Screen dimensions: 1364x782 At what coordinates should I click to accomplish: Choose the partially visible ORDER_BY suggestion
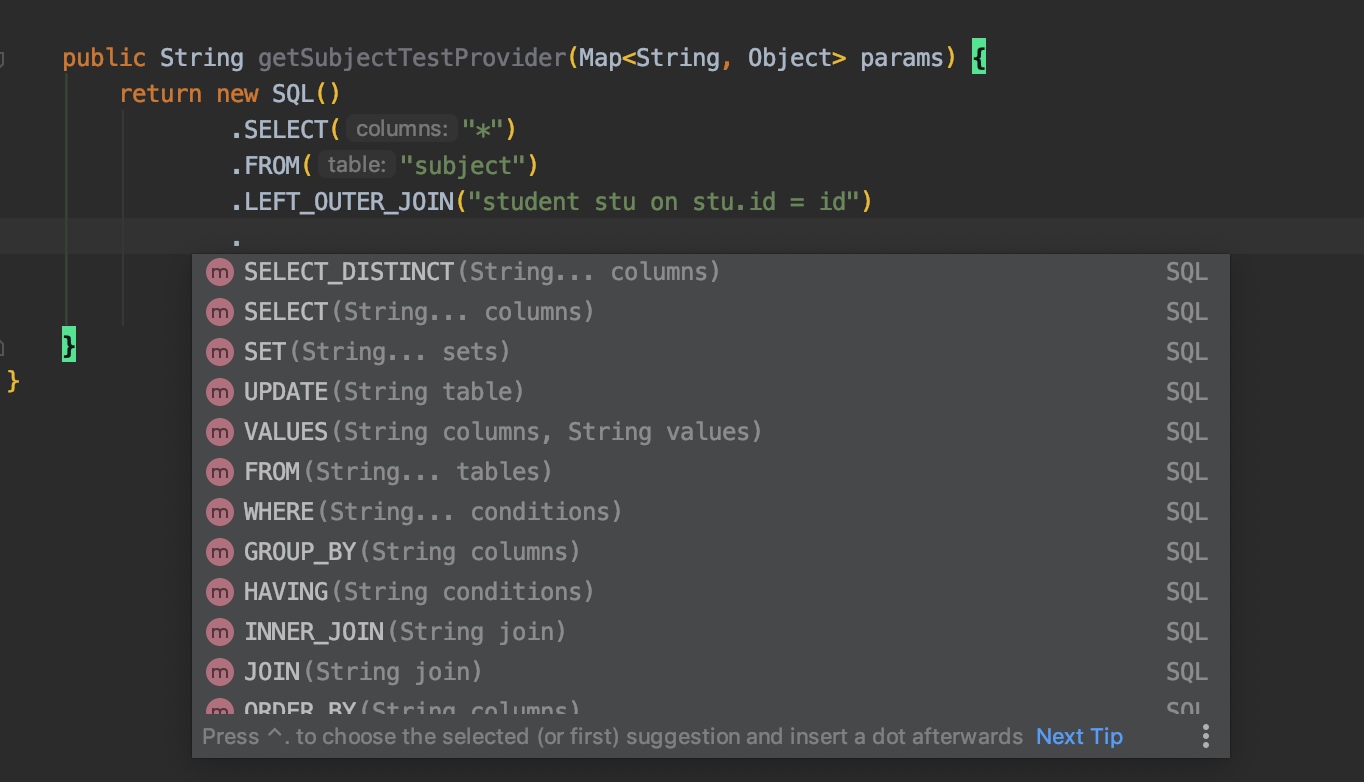click(412, 709)
